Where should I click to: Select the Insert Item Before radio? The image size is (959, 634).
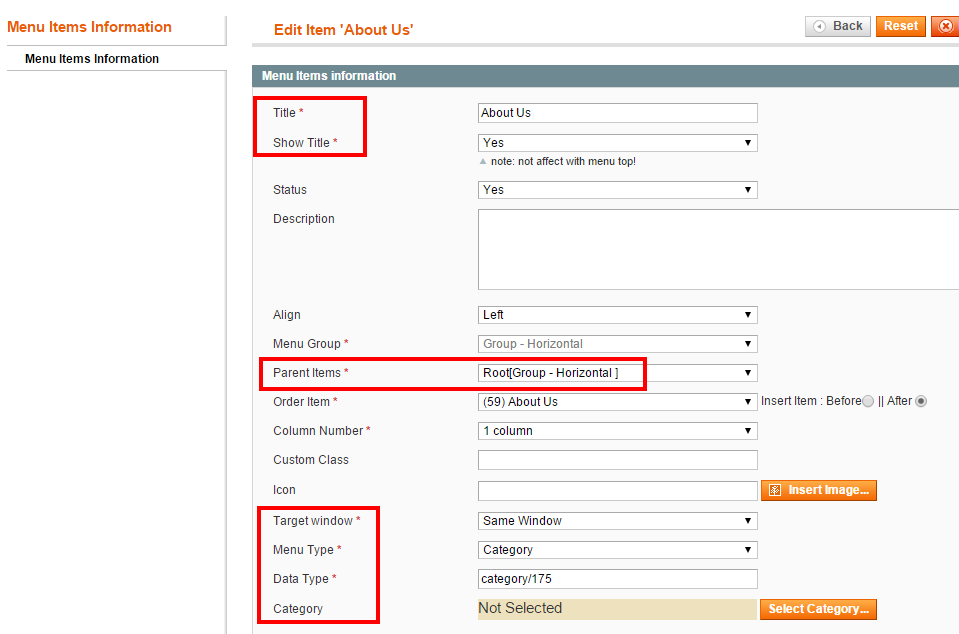(868, 401)
